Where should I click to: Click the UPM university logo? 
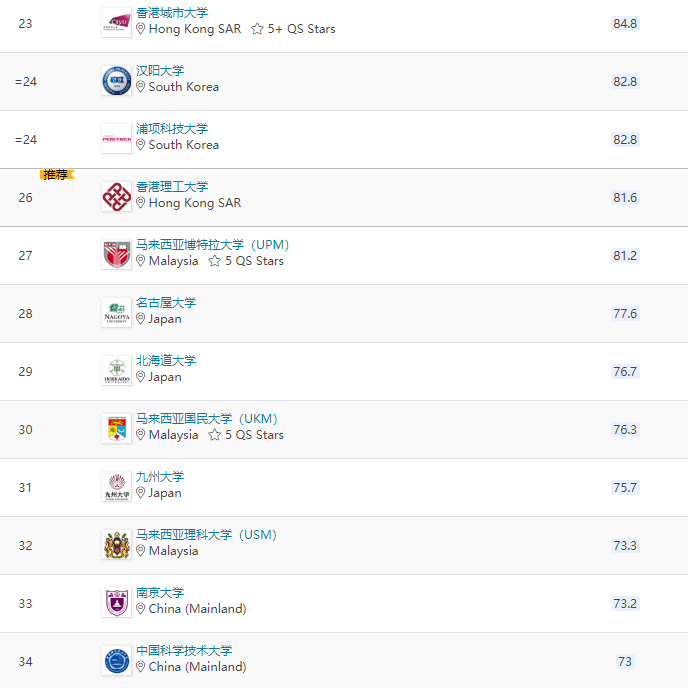click(116, 254)
